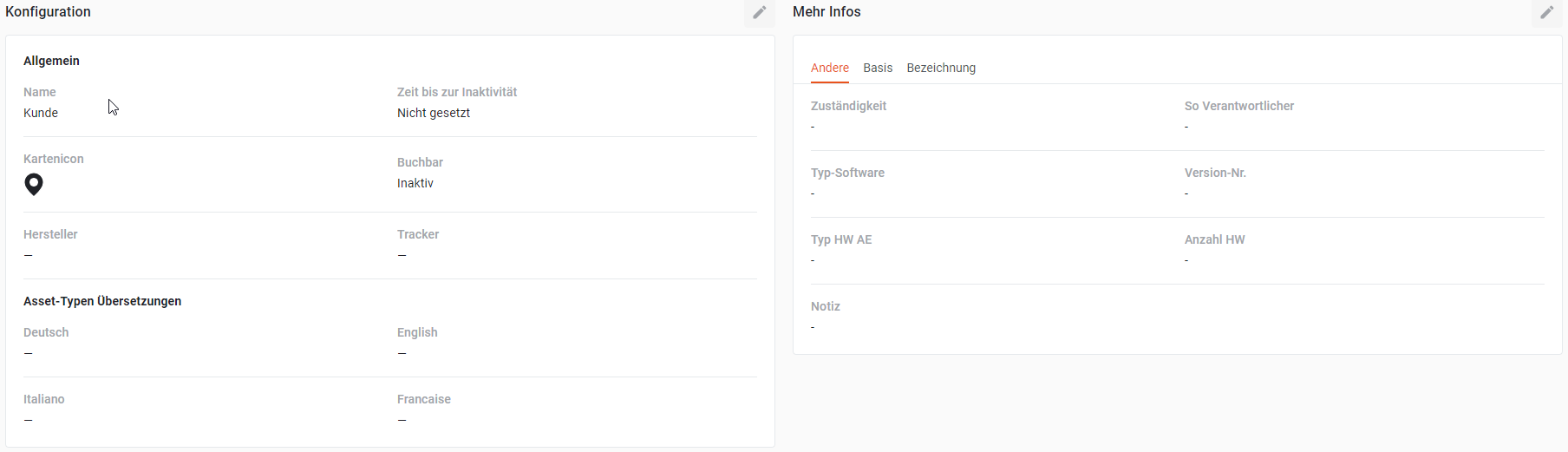Click the Name value "Kunde"
1568x452 pixels.
point(41,113)
